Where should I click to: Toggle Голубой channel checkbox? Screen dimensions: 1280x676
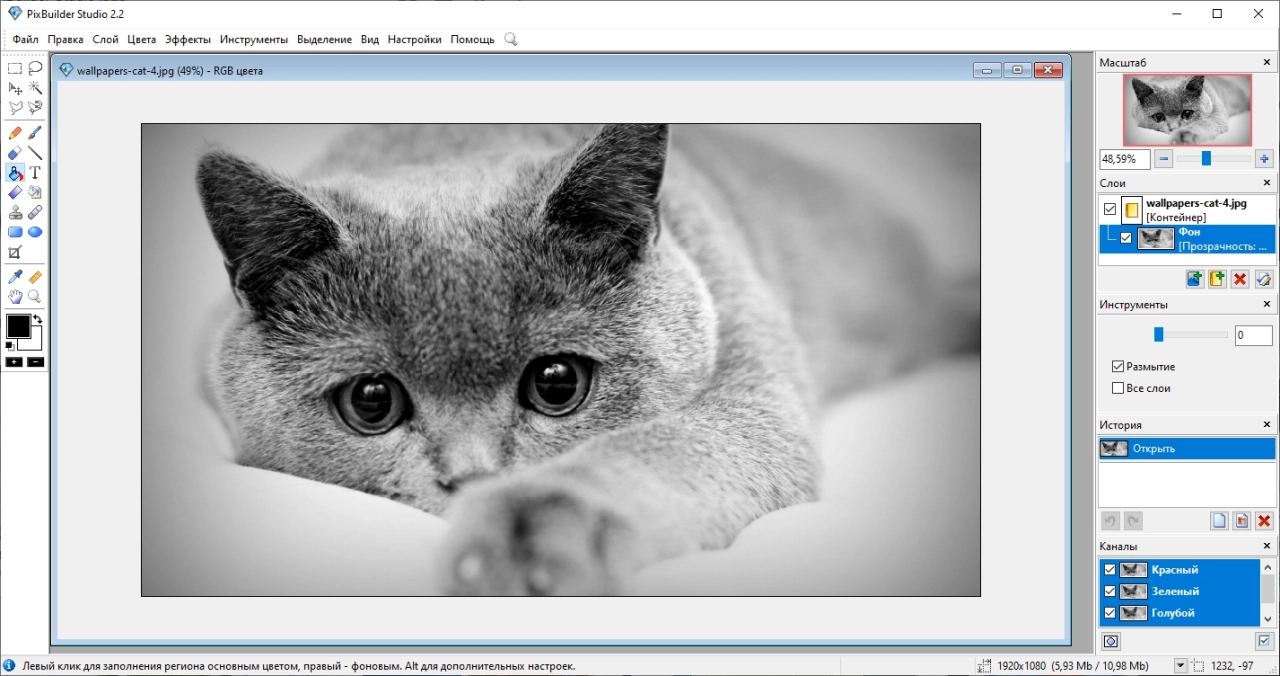pyautogui.click(x=1109, y=613)
